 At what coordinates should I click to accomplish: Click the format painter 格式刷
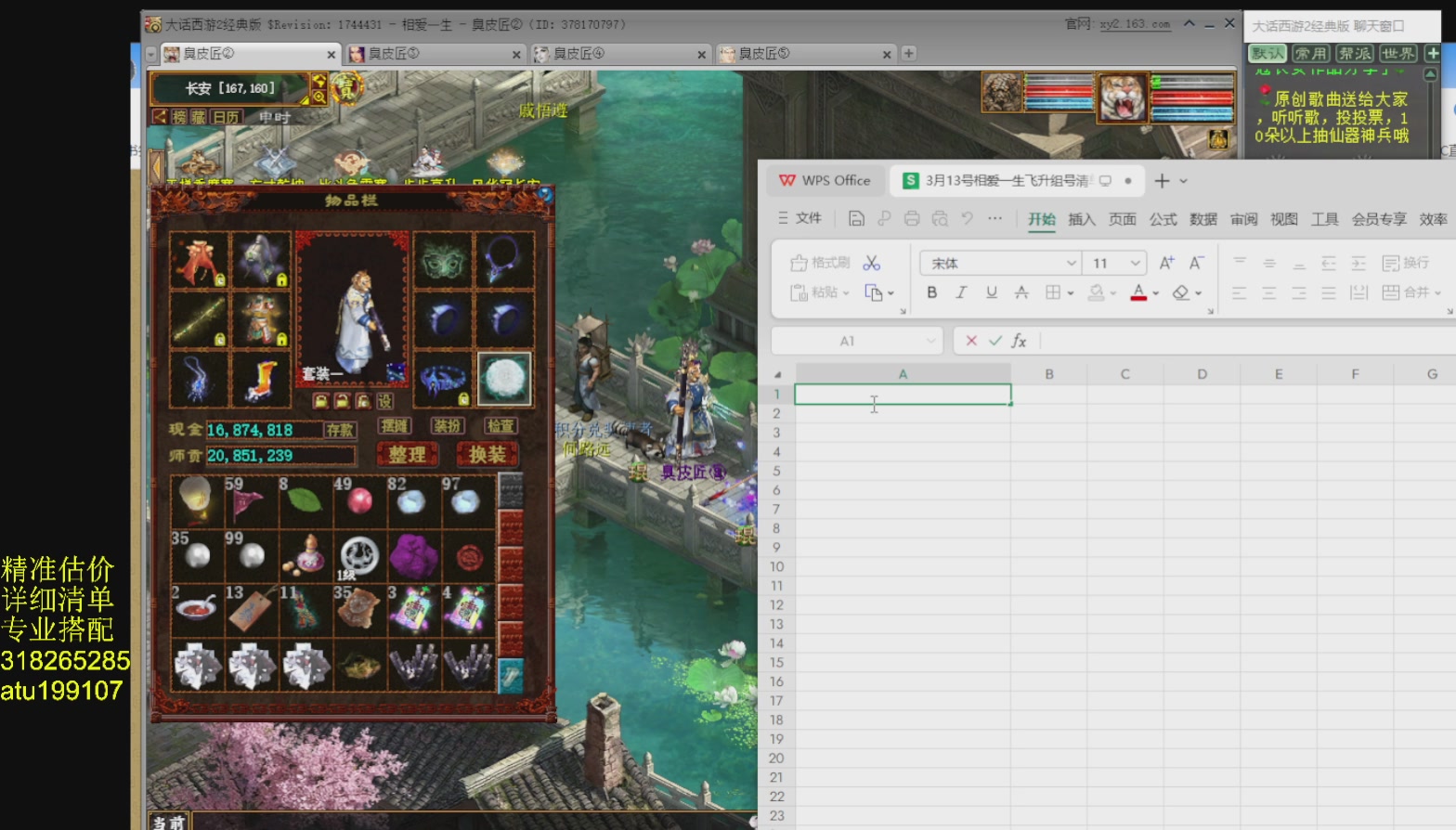tap(820, 263)
